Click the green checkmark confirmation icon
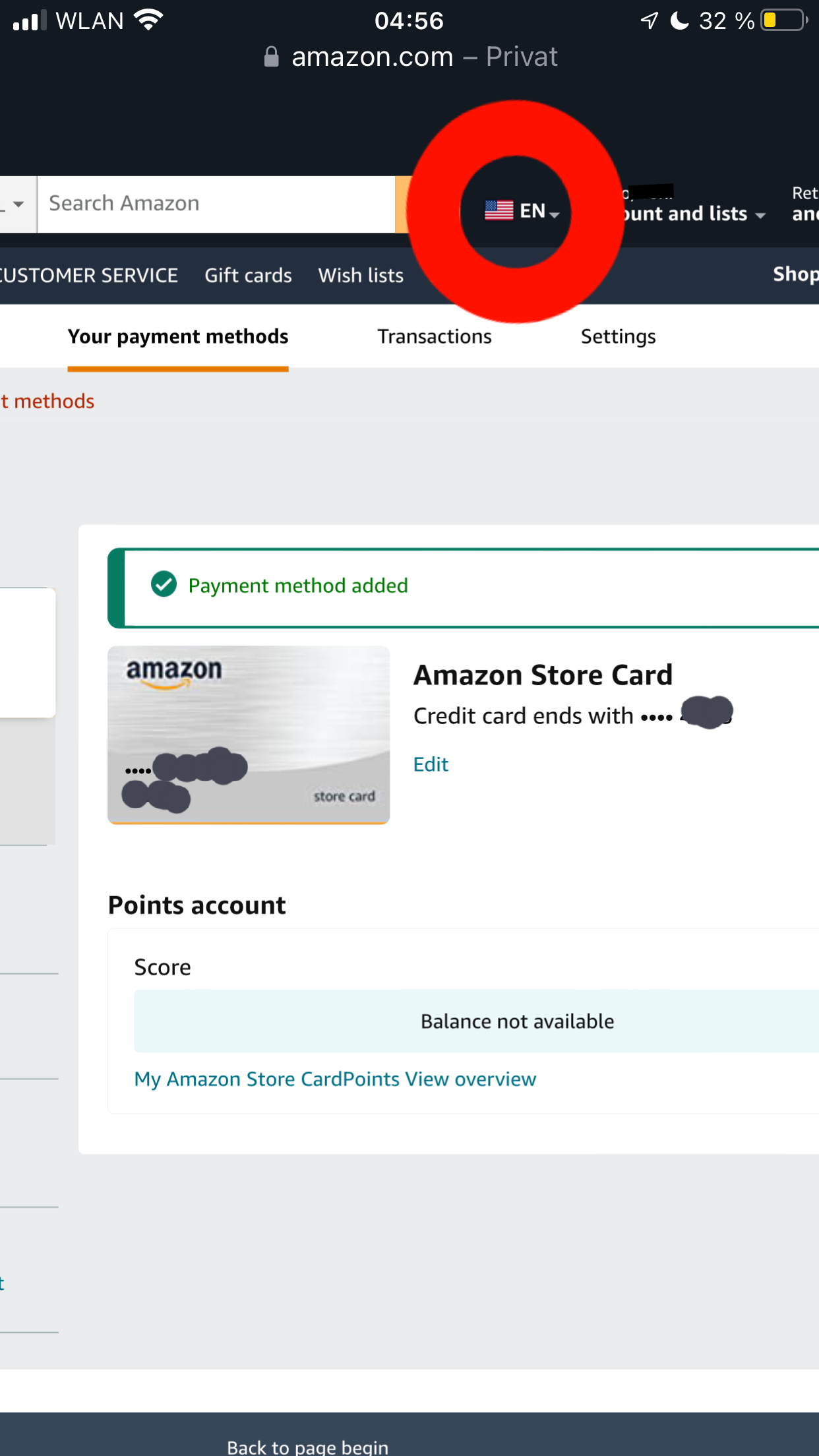Screen dimensions: 819x1456 [164, 585]
